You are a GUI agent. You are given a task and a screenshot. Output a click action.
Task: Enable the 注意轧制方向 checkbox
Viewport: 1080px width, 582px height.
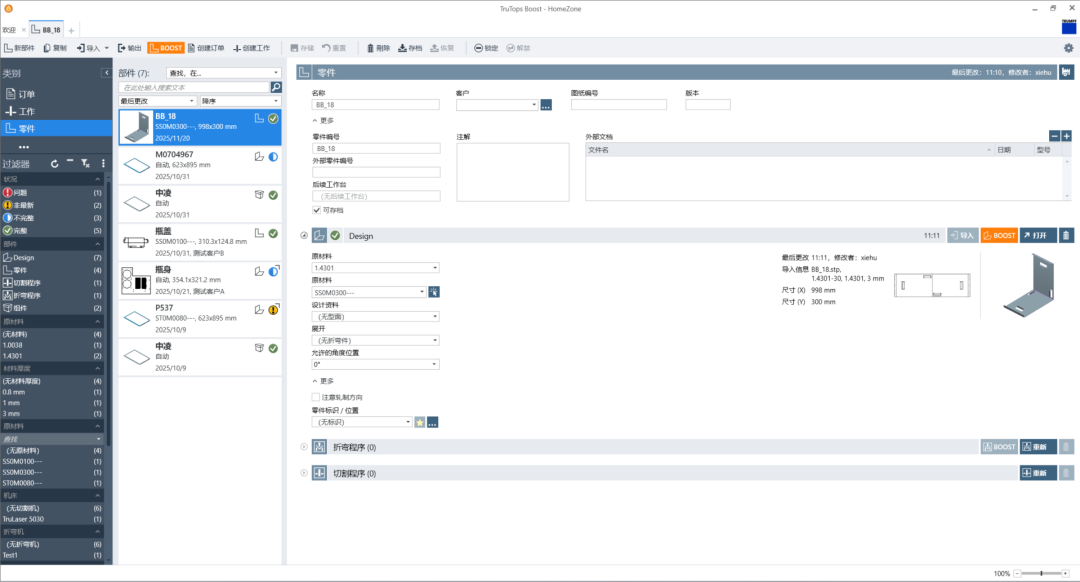click(x=317, y=397)
